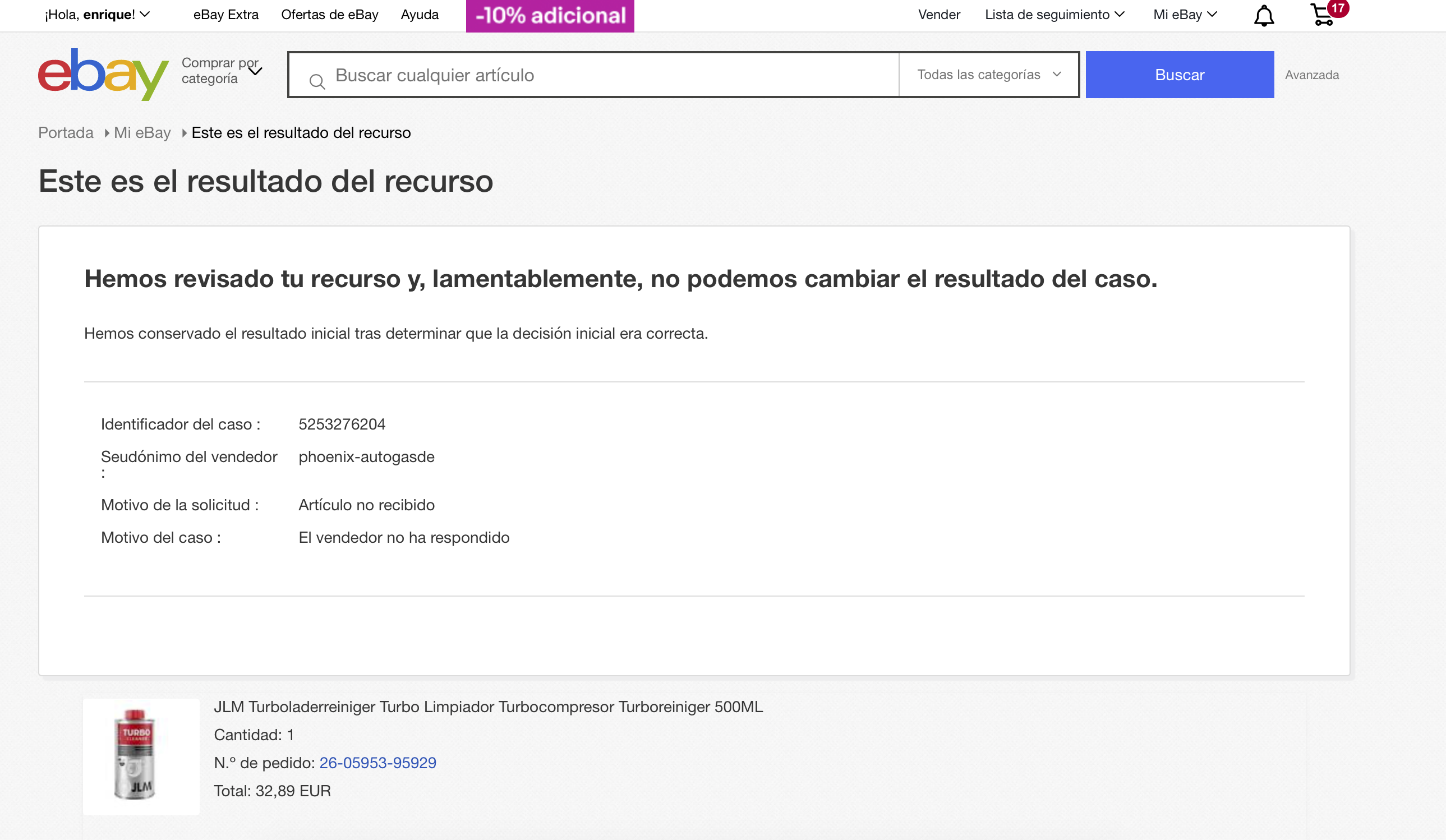Click the -10% adicional promo banner

pos(550,16)
